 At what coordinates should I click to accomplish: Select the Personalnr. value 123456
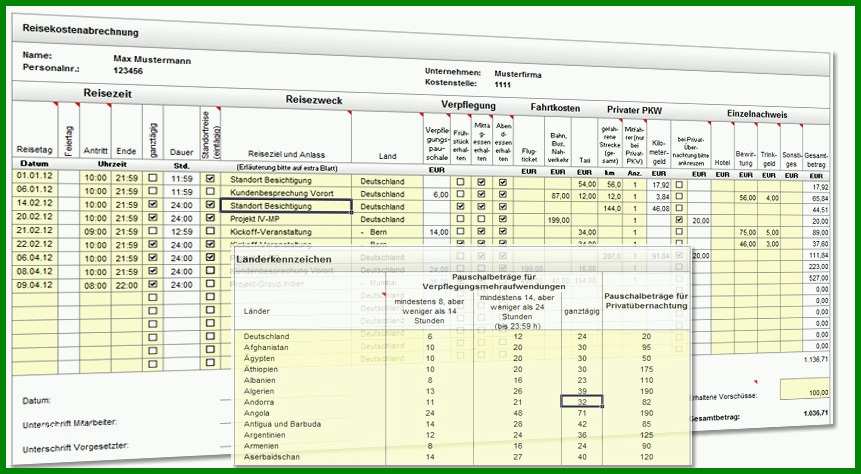[128, 70]
